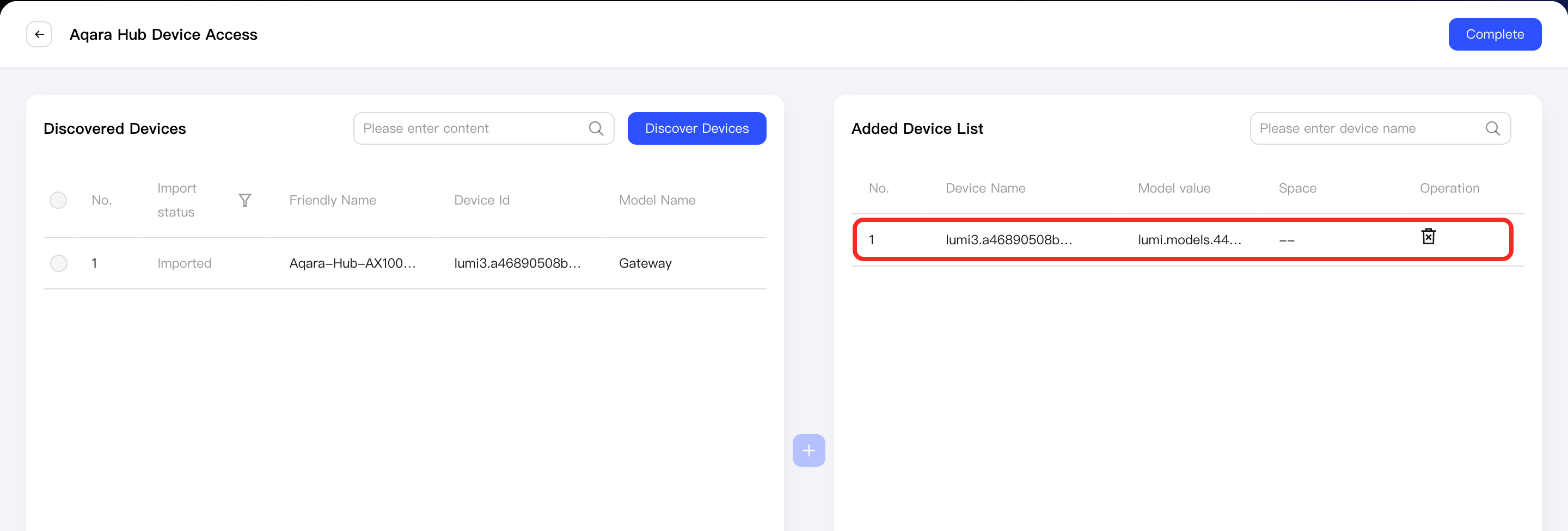The width and height of the screenshot is (1568, 531).
Task: Click the Friendly Name column header
Action: [x=332, y=200]
